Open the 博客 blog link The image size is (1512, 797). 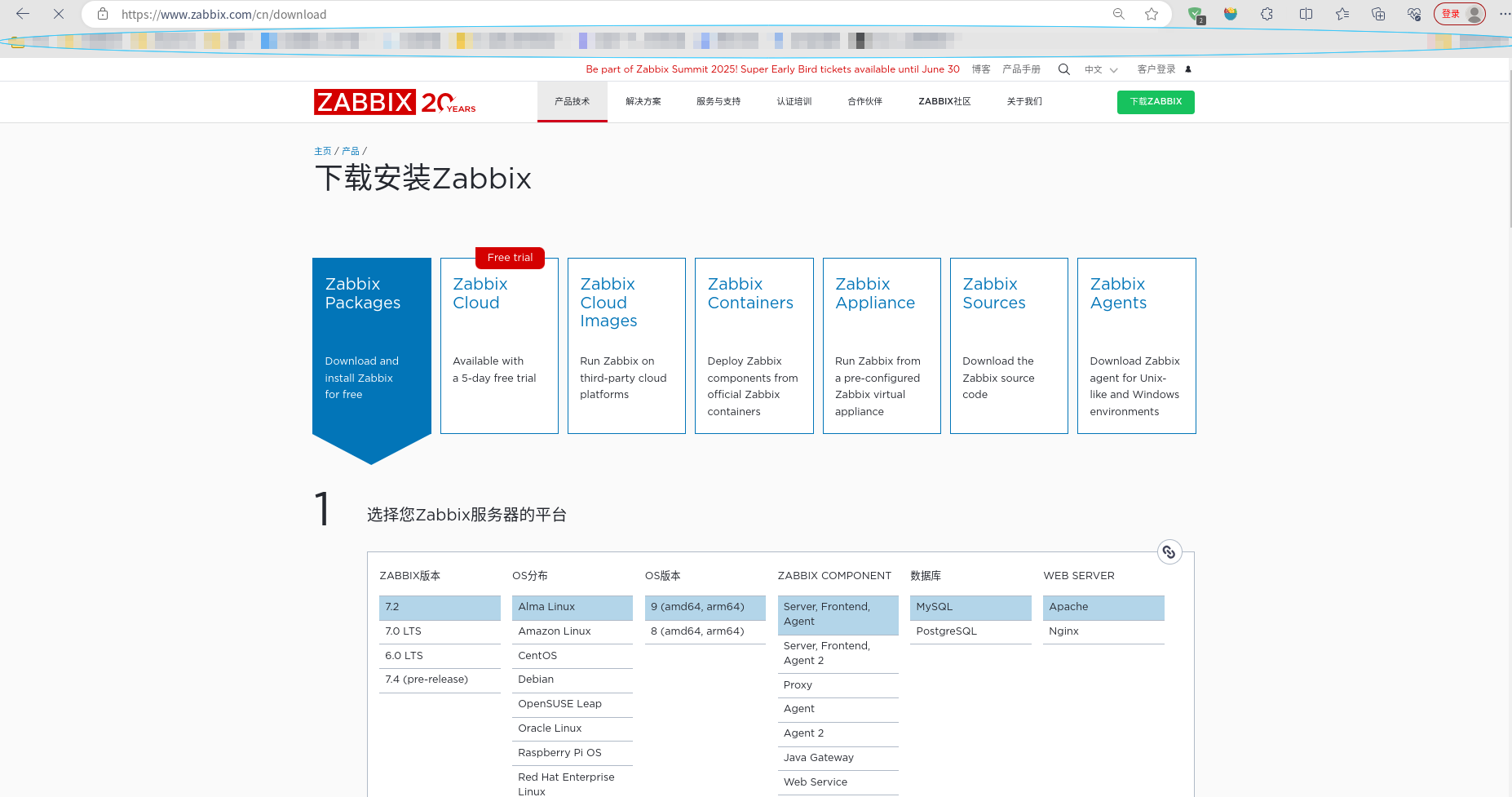point(981,69)
